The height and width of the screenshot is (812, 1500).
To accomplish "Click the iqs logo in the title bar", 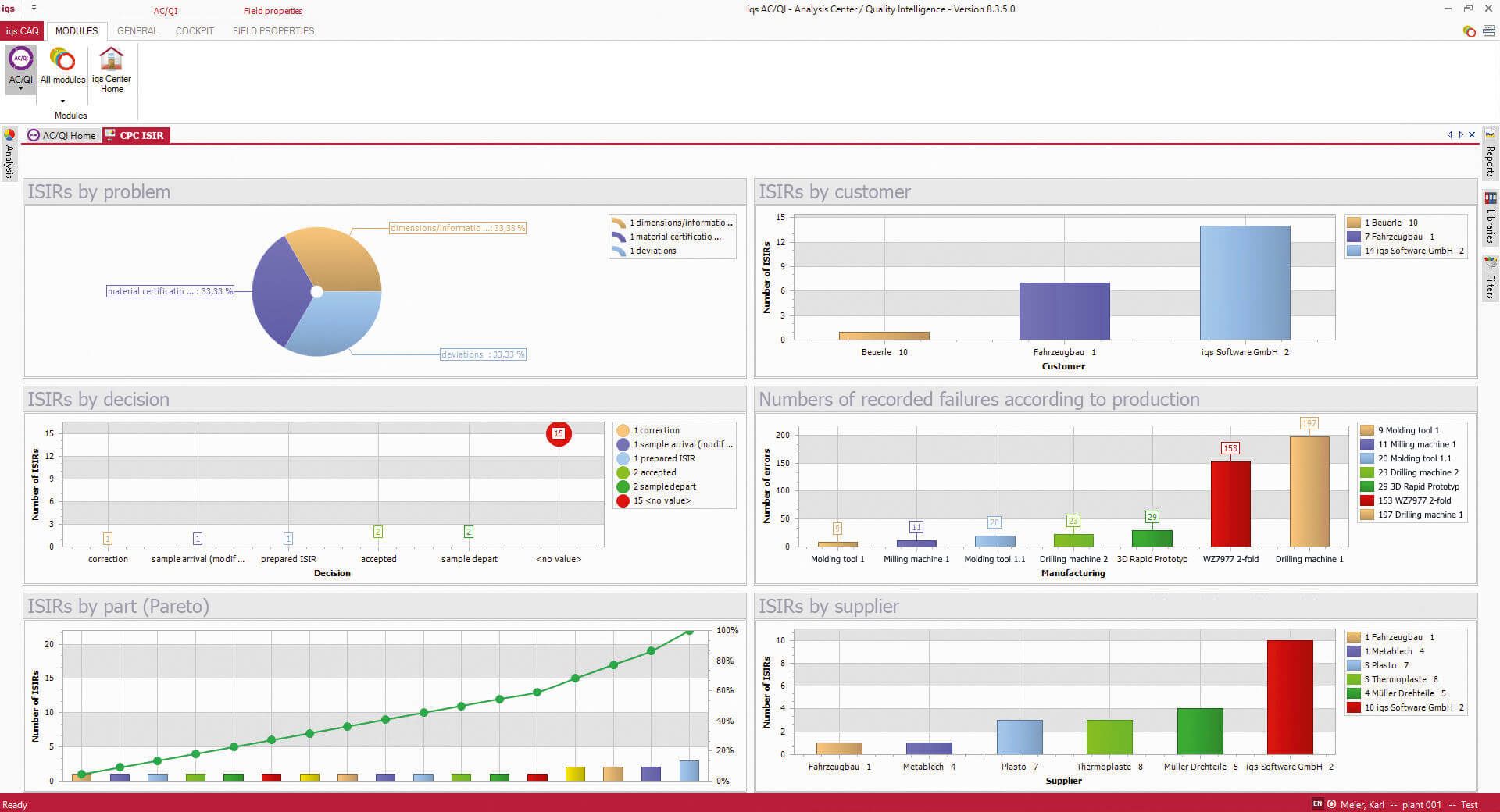I will pos(9,9).
